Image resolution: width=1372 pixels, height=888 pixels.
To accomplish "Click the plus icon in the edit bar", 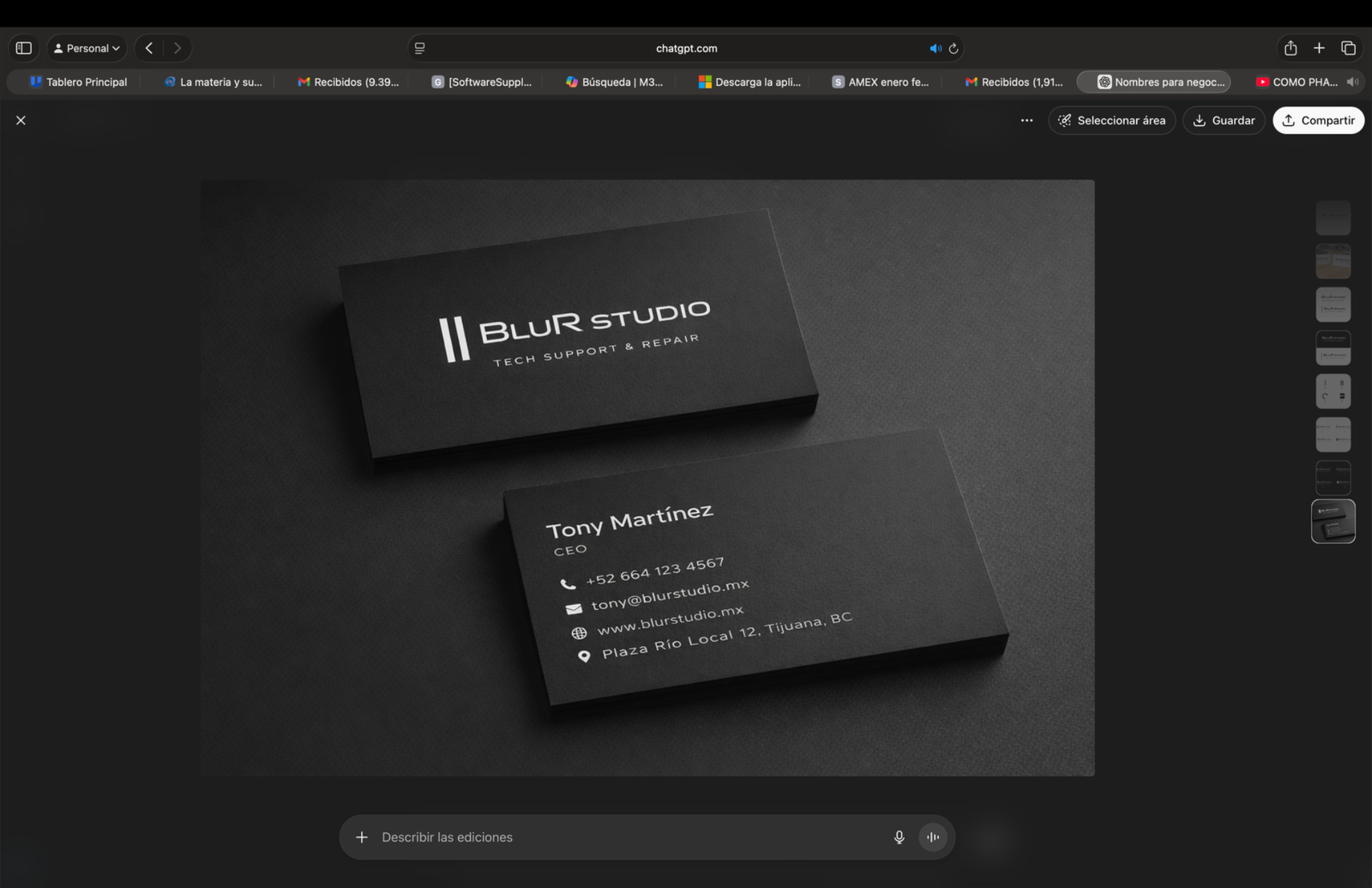I will click(x=363, y=837).
